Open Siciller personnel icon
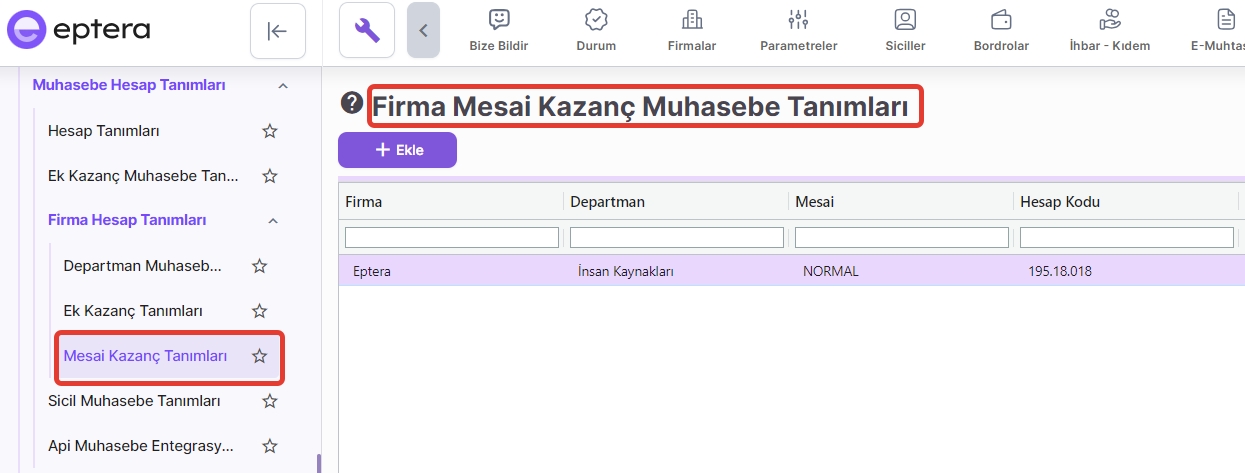Screen dimensions: 1245x473 point(905,20)
